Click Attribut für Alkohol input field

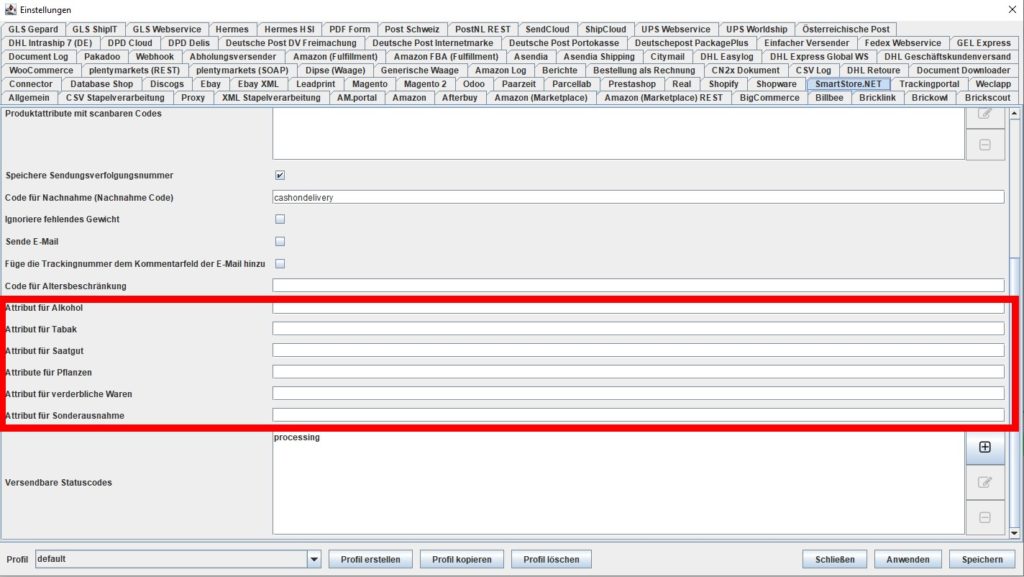[638, 307]
